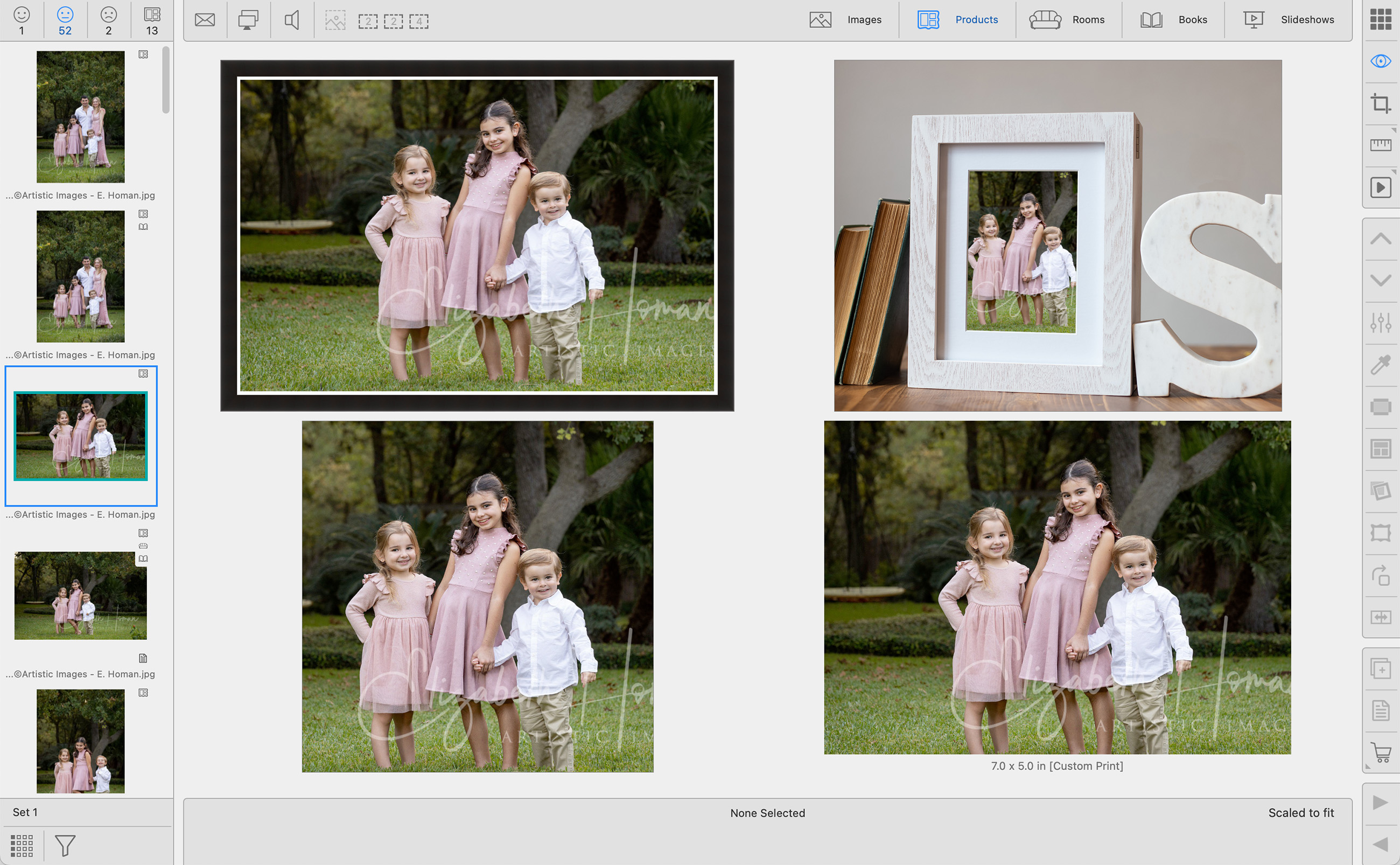Click the shopping cart icon

tap(1381, 752)
